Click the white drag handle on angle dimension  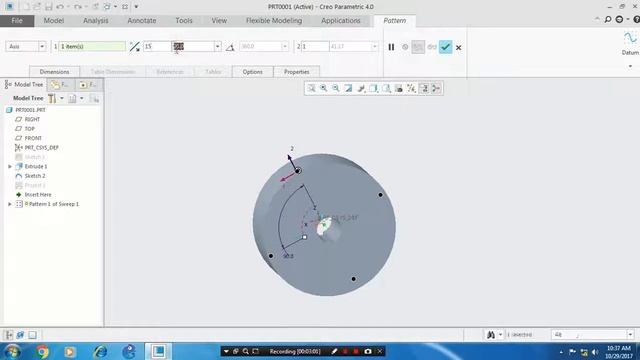coord(304,237)
